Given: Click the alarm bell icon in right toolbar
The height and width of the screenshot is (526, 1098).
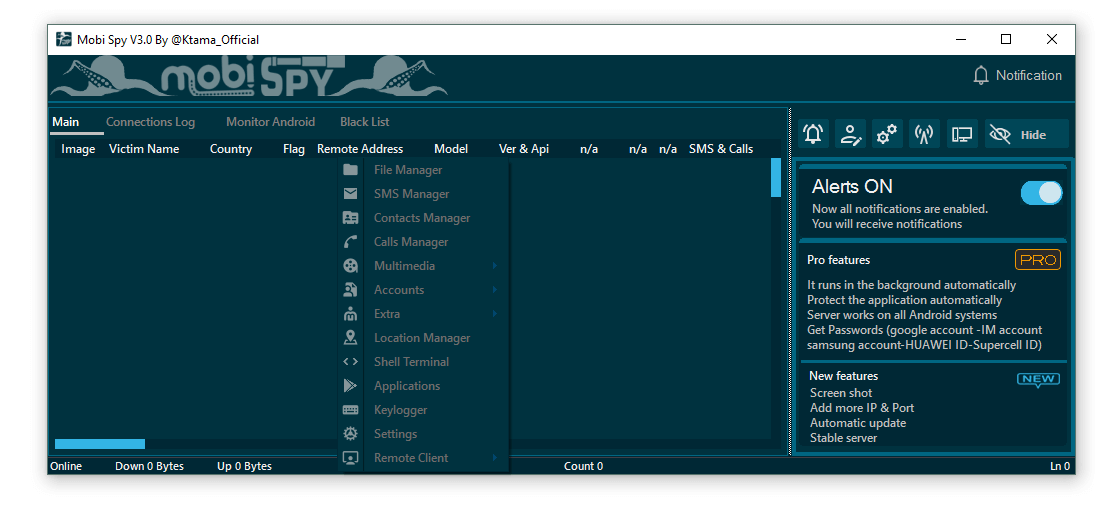Looking at the screenshot, I should pyautogui.click(x=814, y=134).
